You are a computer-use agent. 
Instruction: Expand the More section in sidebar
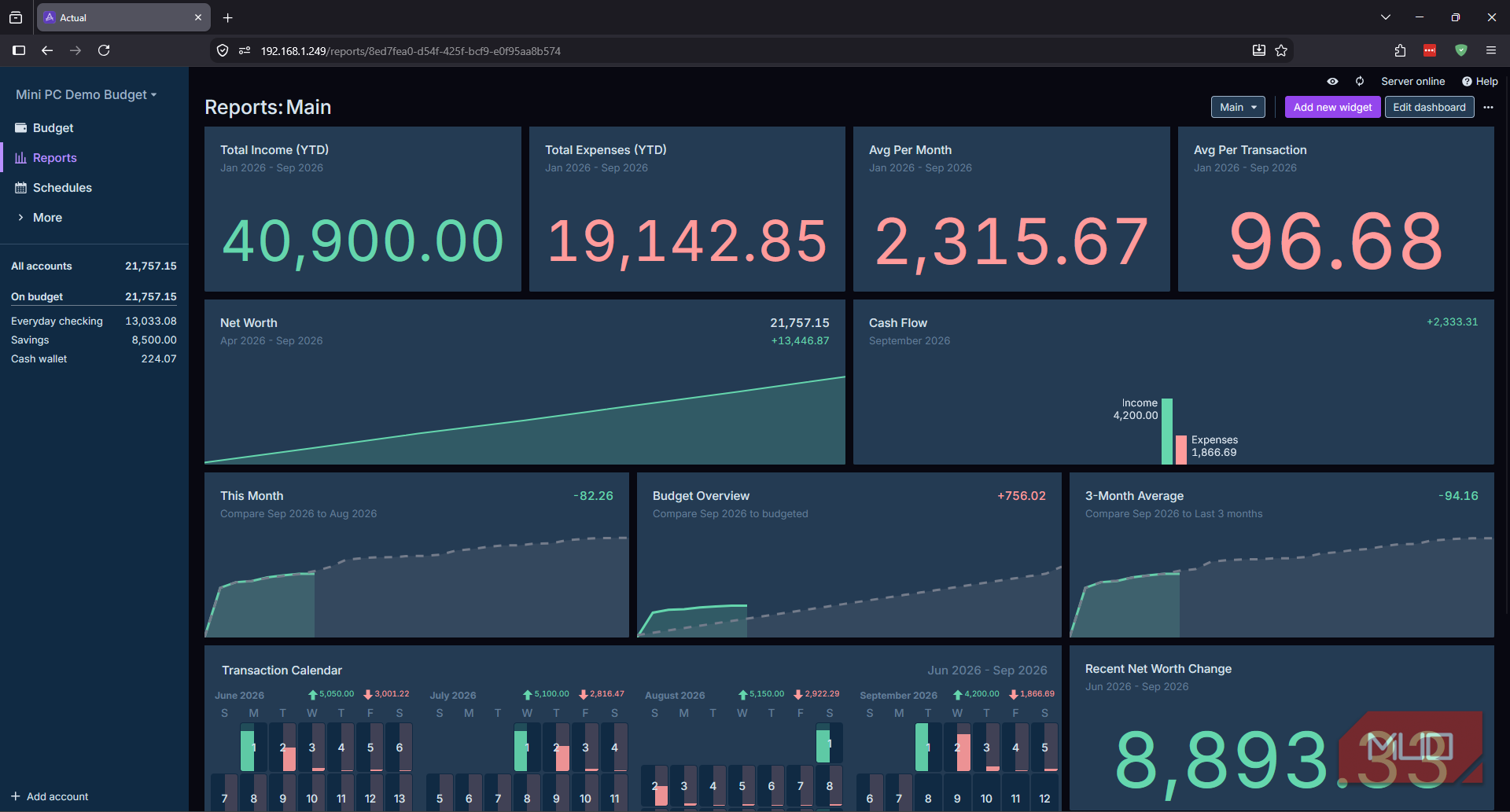pos(94,217)
